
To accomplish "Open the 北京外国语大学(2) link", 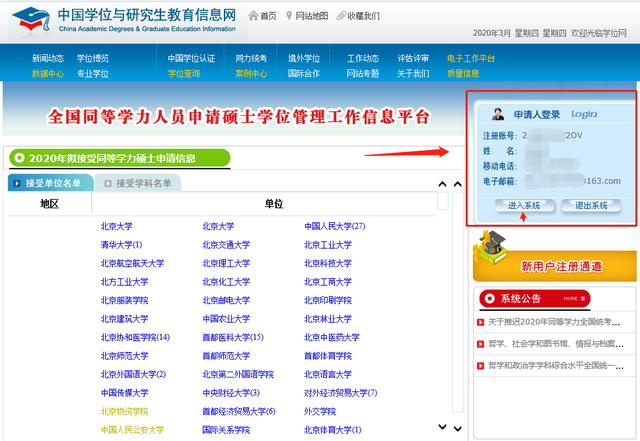I will [133, 374].
